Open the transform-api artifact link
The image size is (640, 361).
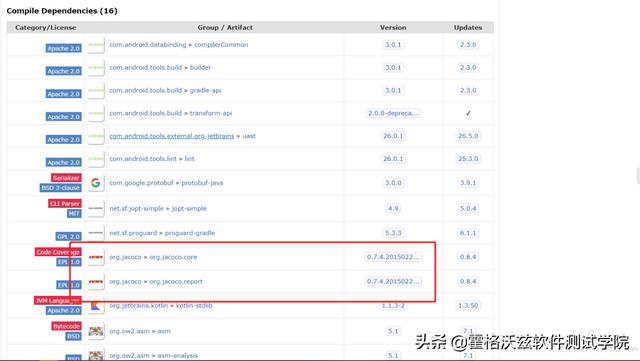point(211,113)
